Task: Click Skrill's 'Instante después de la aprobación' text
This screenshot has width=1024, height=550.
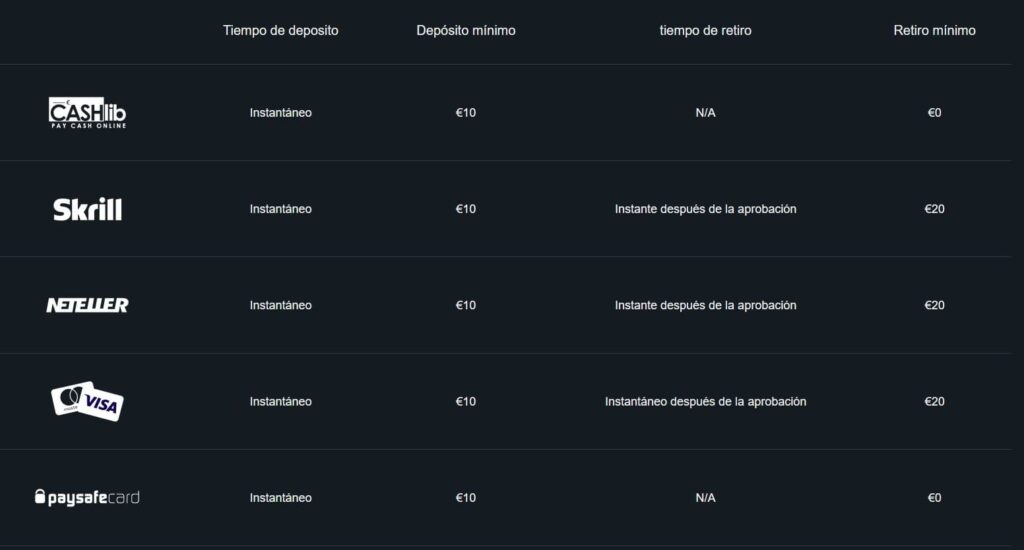Action: 705,209
